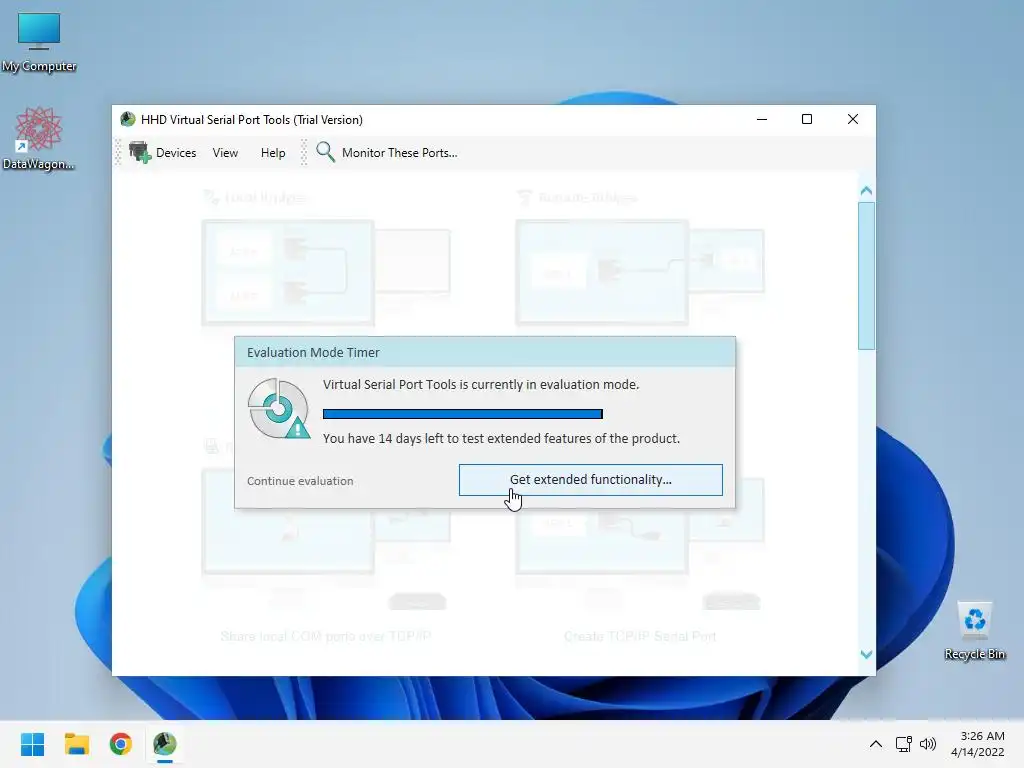This screenshot has height=768, width=1024.
Task: Click the magnifier icon beside Monitor These Ports
Action: [x=325, y=152]
